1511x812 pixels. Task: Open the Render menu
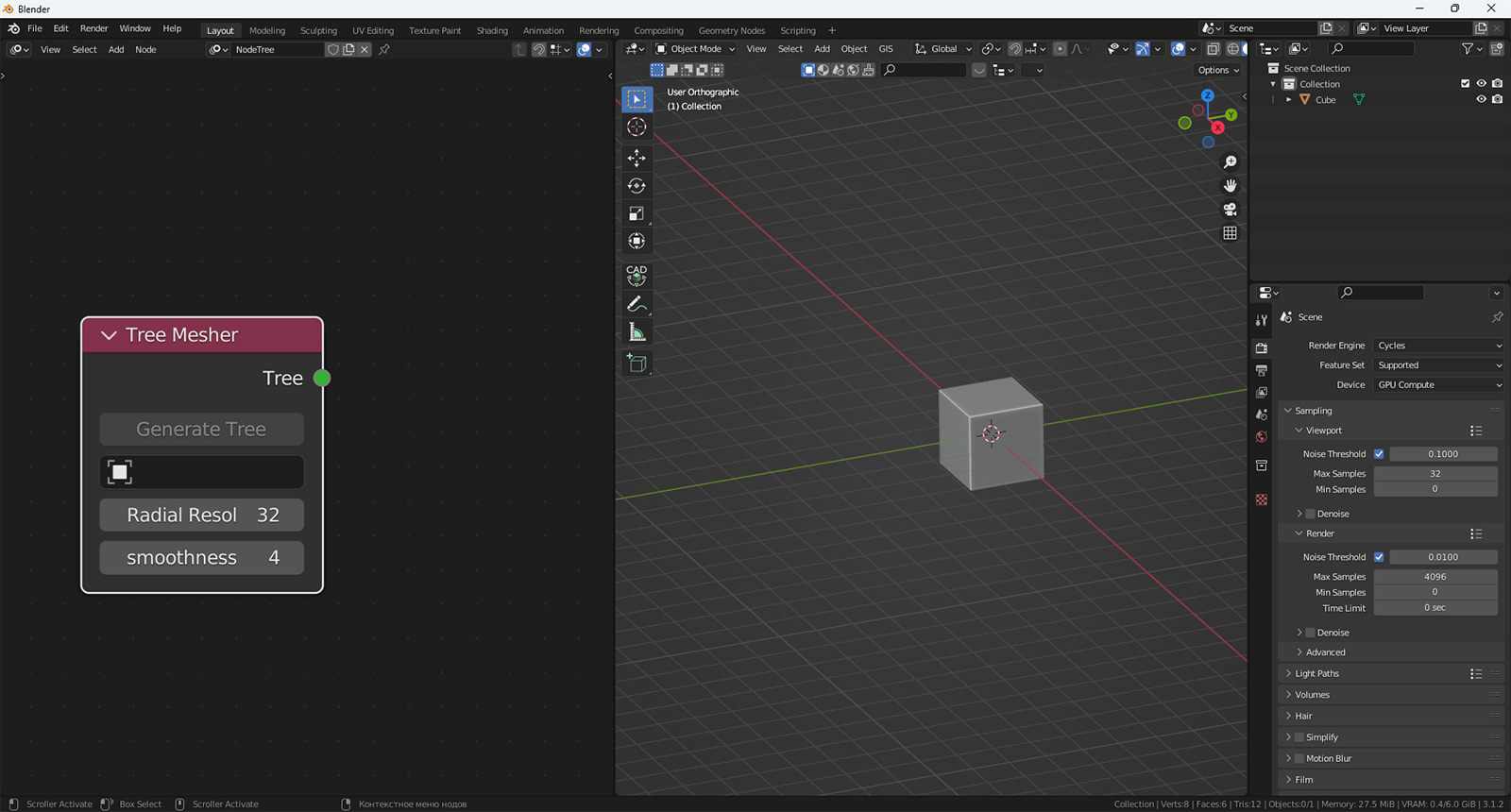pyautogui.click(x=93, y=28)
